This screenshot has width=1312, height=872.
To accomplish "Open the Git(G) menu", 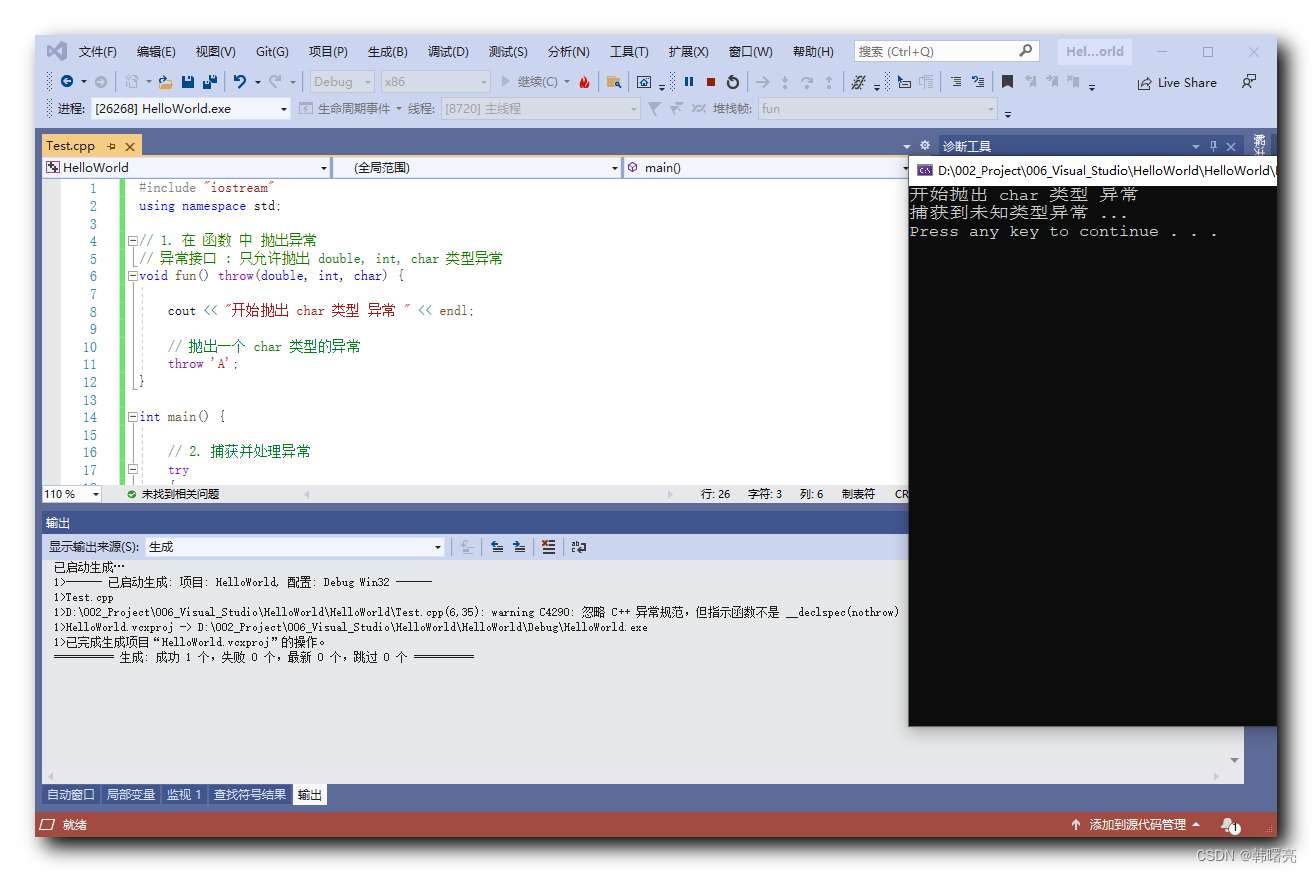I will coord(272,52).
